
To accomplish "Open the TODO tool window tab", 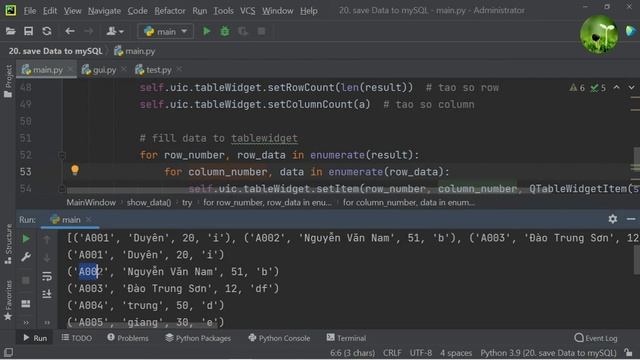I will (x=77, y=338).
